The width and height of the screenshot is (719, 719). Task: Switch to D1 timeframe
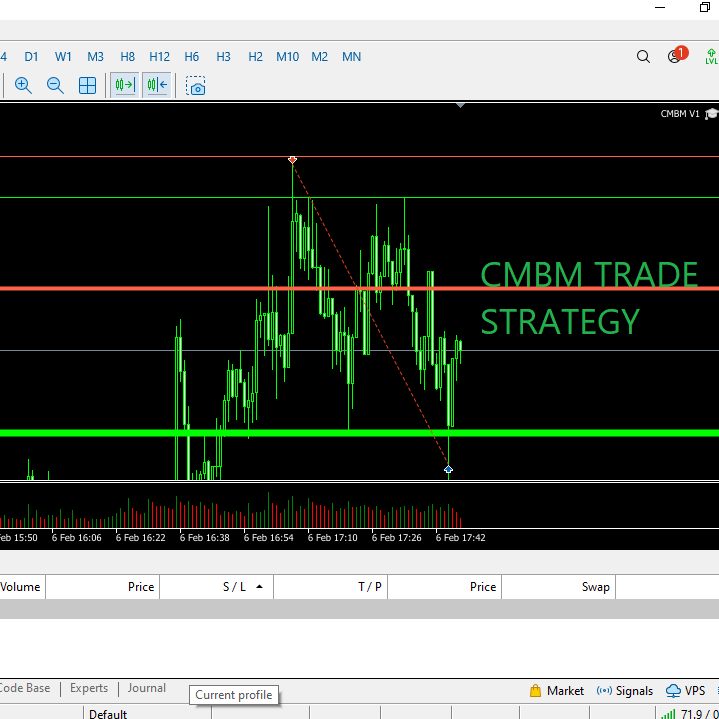[x=31, y=57]
